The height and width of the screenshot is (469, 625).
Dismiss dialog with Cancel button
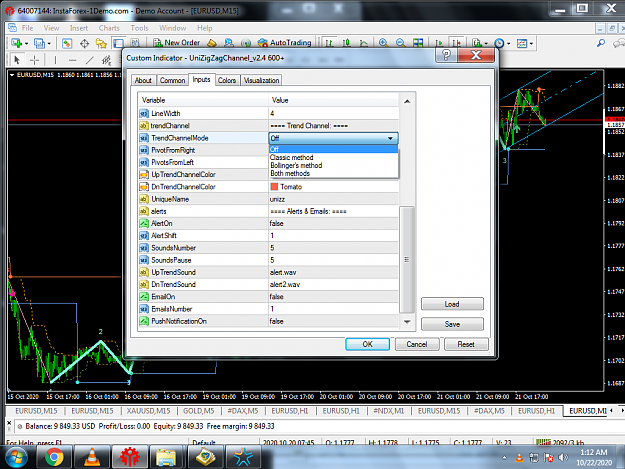417,344
